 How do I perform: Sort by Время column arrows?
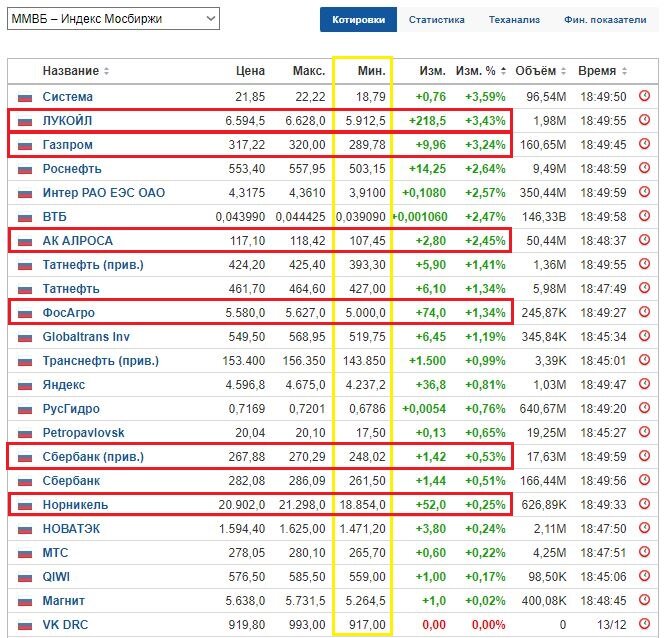(624, 71)
